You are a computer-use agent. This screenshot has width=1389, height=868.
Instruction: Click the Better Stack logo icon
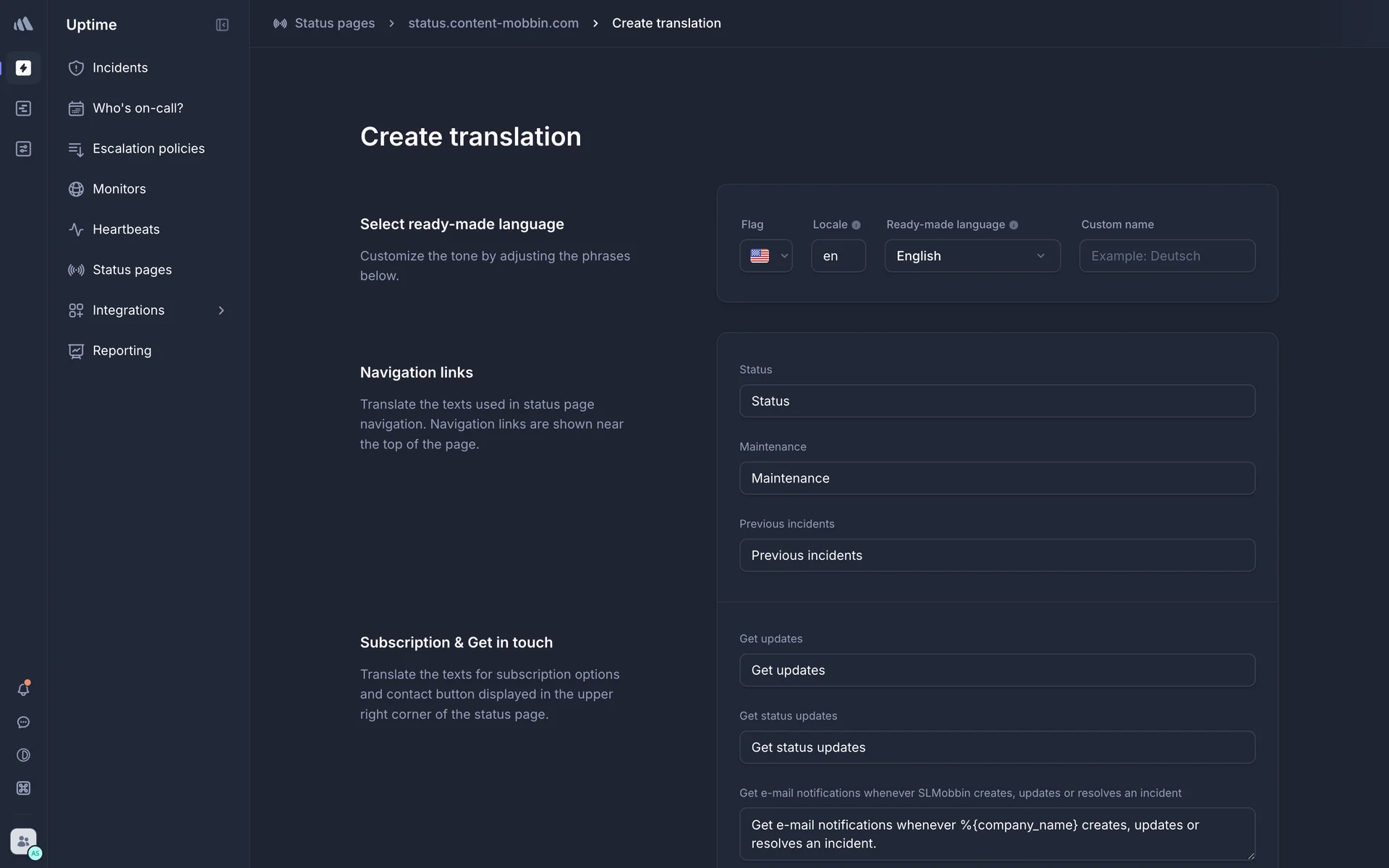(x=23, y=24)
